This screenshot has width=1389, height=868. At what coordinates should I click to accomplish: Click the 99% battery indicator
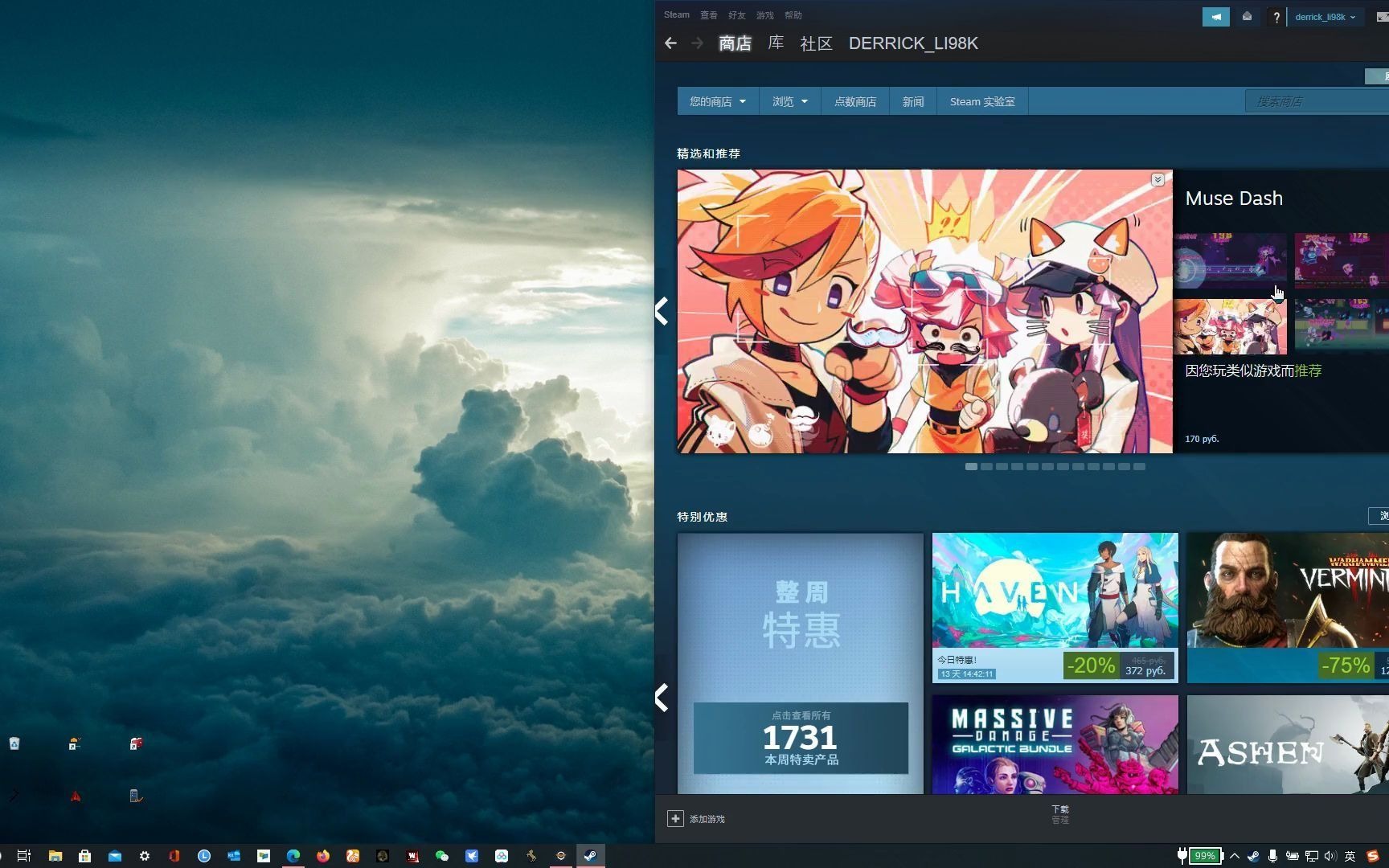[x=1204, y=856]
